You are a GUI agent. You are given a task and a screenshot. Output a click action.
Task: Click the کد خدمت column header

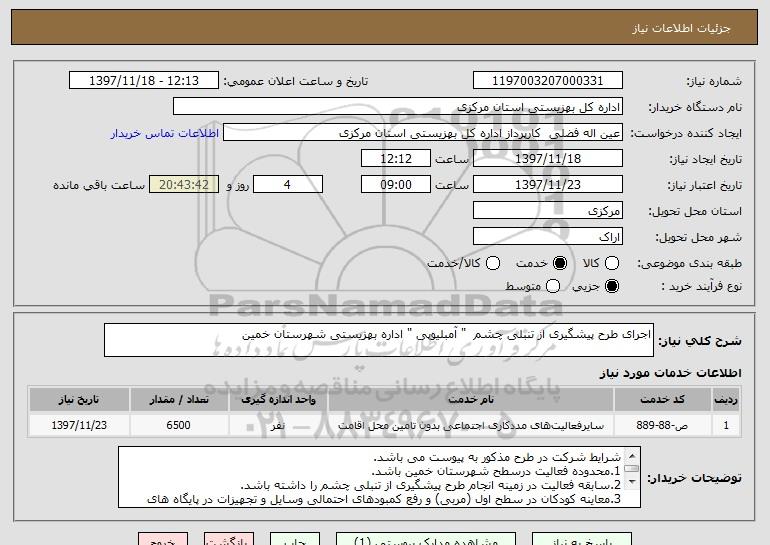point(662,400)
